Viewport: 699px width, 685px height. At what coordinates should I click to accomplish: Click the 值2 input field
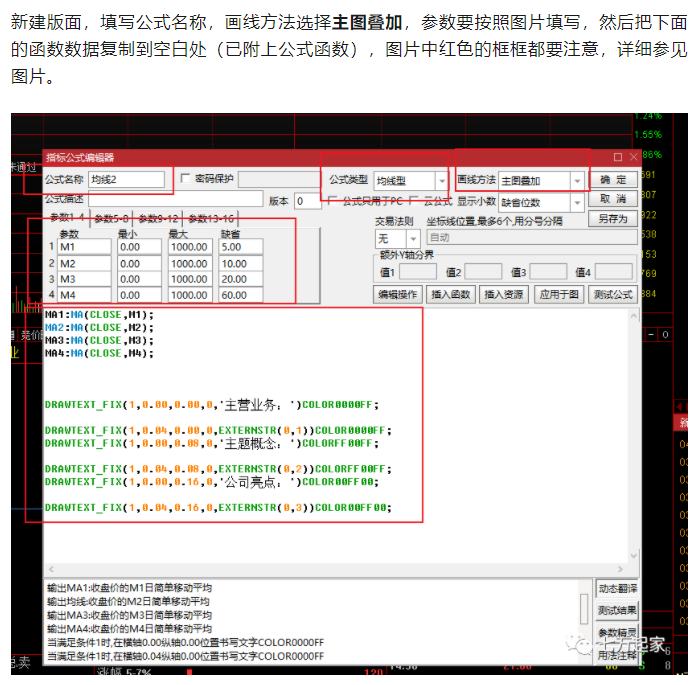coord(483,271)
